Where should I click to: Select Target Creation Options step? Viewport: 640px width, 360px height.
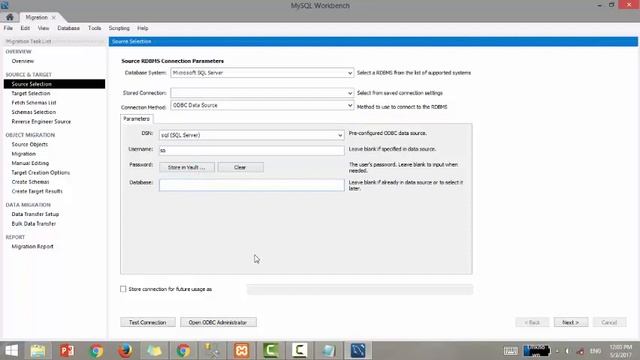[41, 173]
